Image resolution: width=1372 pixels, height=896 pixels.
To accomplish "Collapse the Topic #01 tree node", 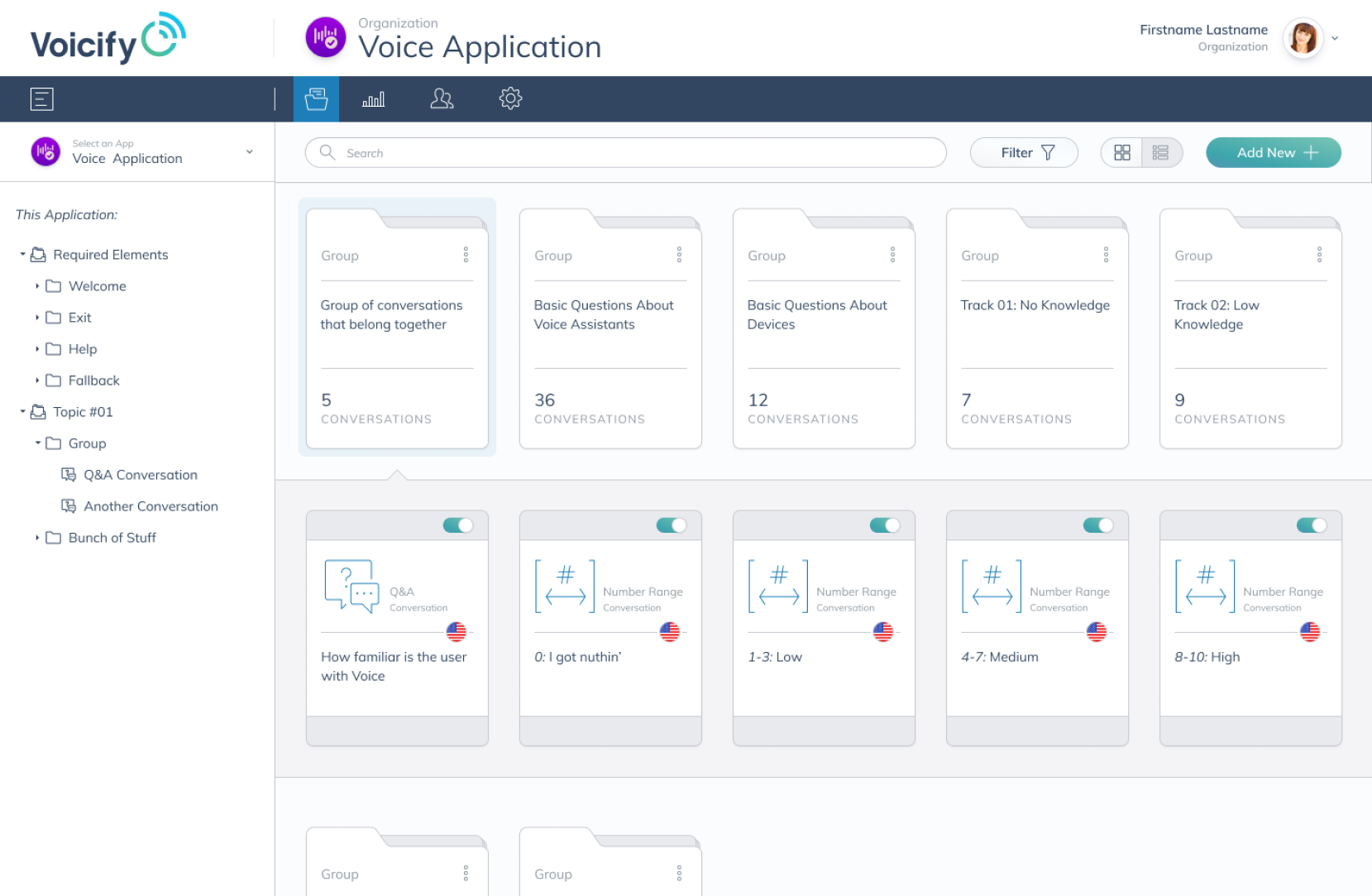I will [x=22, y=412].
